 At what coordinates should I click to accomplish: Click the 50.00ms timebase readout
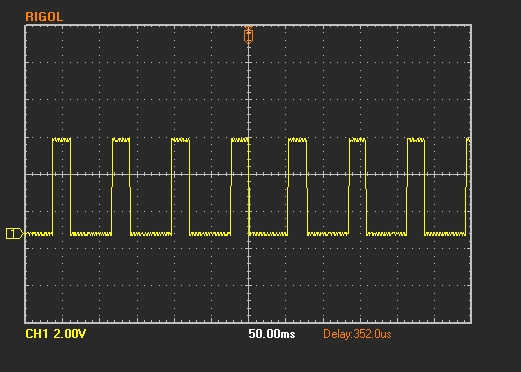pos(272,334)
